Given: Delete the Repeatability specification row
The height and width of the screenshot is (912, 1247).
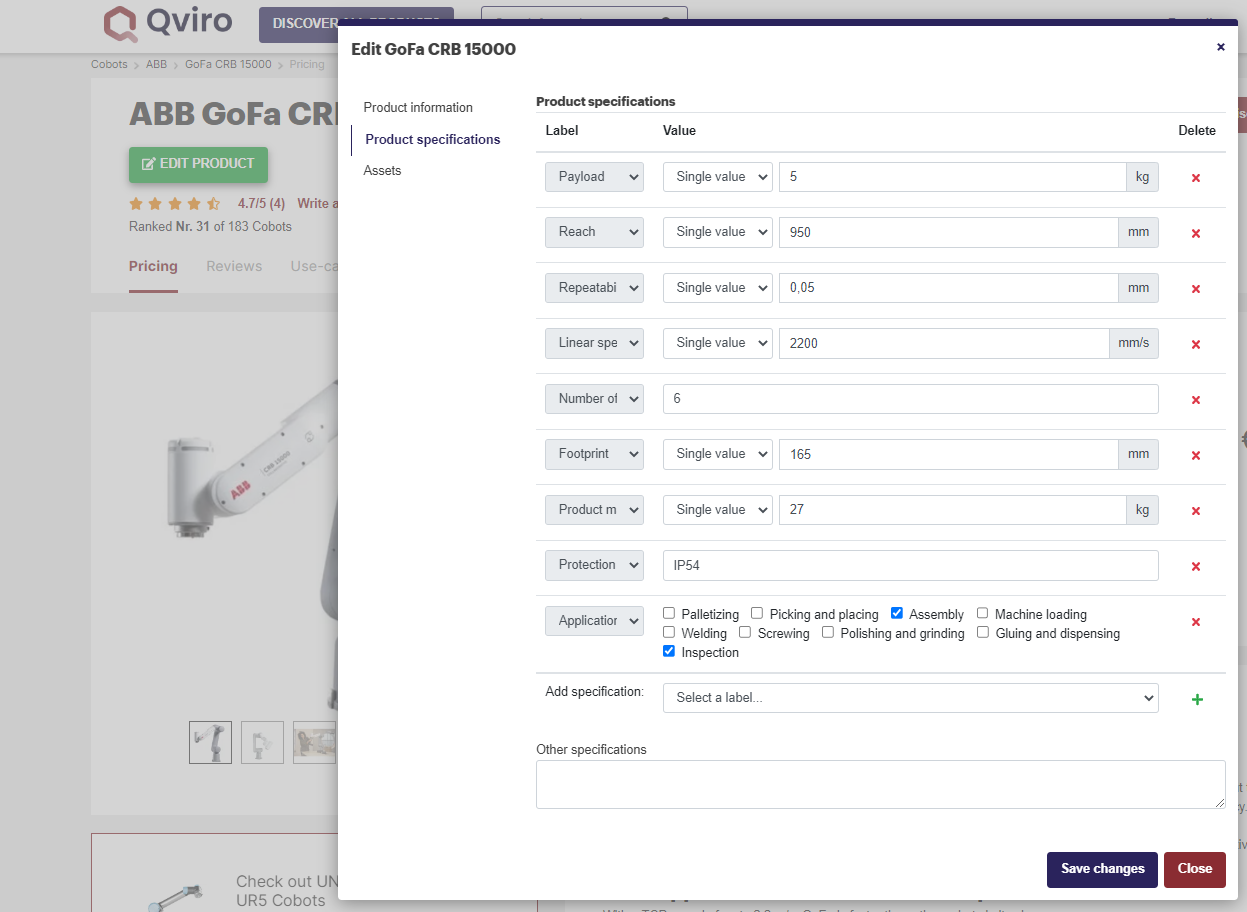Looking at the screenshot, I should 1195,289.
